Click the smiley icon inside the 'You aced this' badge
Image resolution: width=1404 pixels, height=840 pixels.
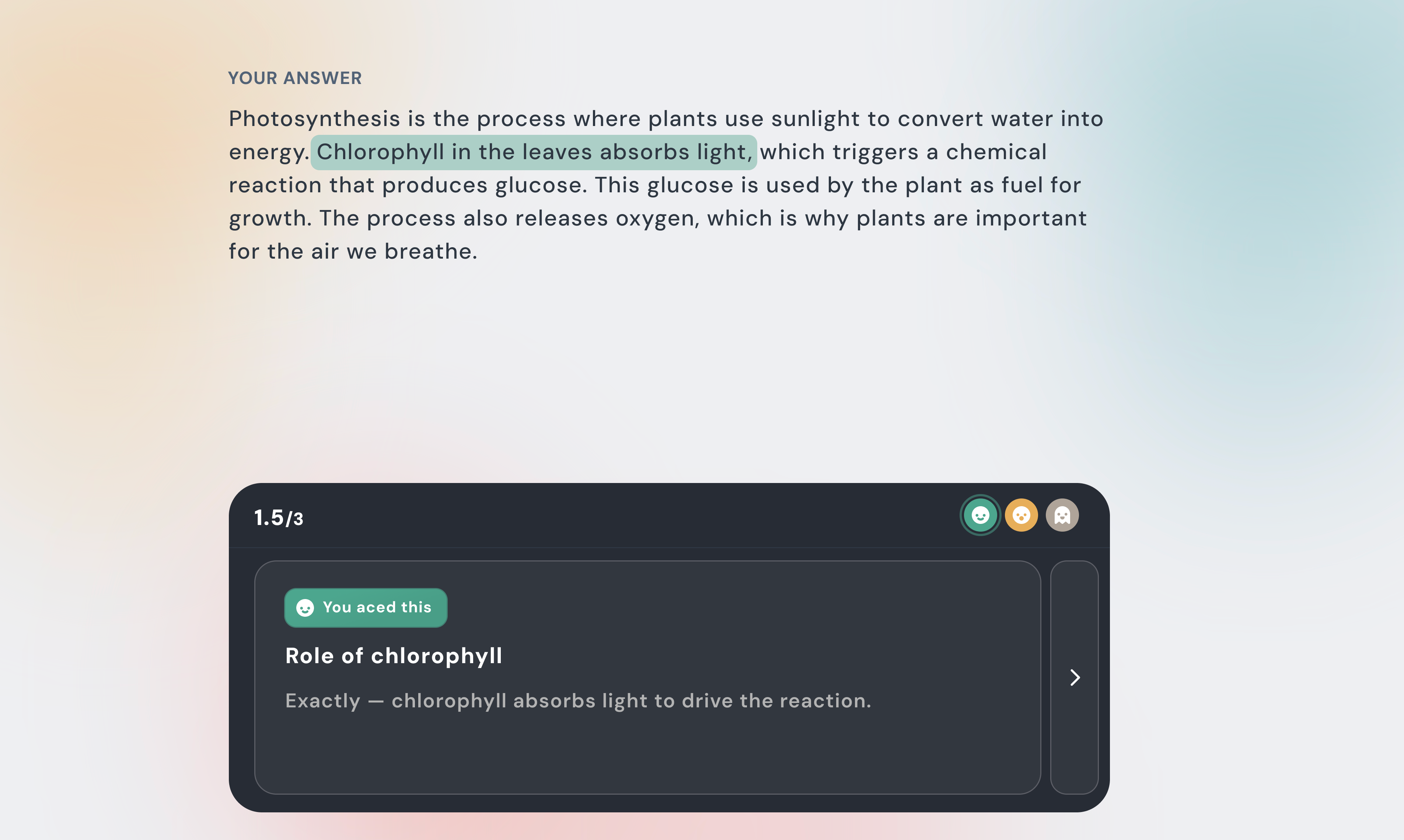point(305,608)
